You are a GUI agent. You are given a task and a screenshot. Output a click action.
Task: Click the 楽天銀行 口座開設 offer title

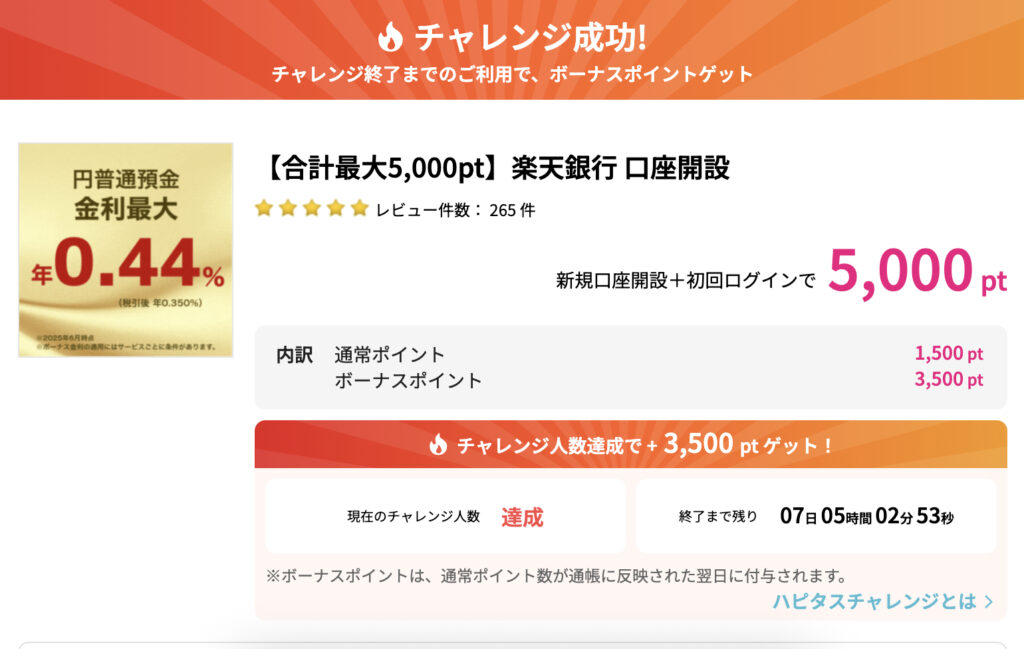pyautogui.click(x=497, y=168)
